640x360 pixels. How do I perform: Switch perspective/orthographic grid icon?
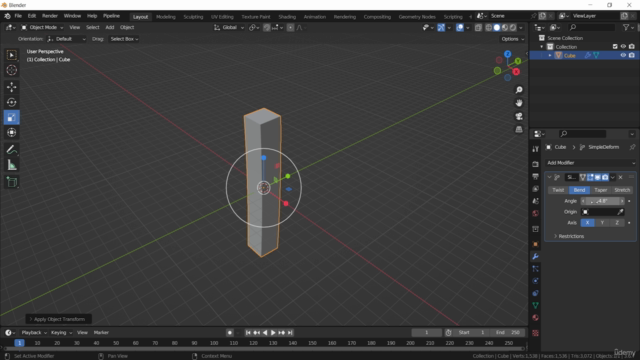tap(519, 129)
